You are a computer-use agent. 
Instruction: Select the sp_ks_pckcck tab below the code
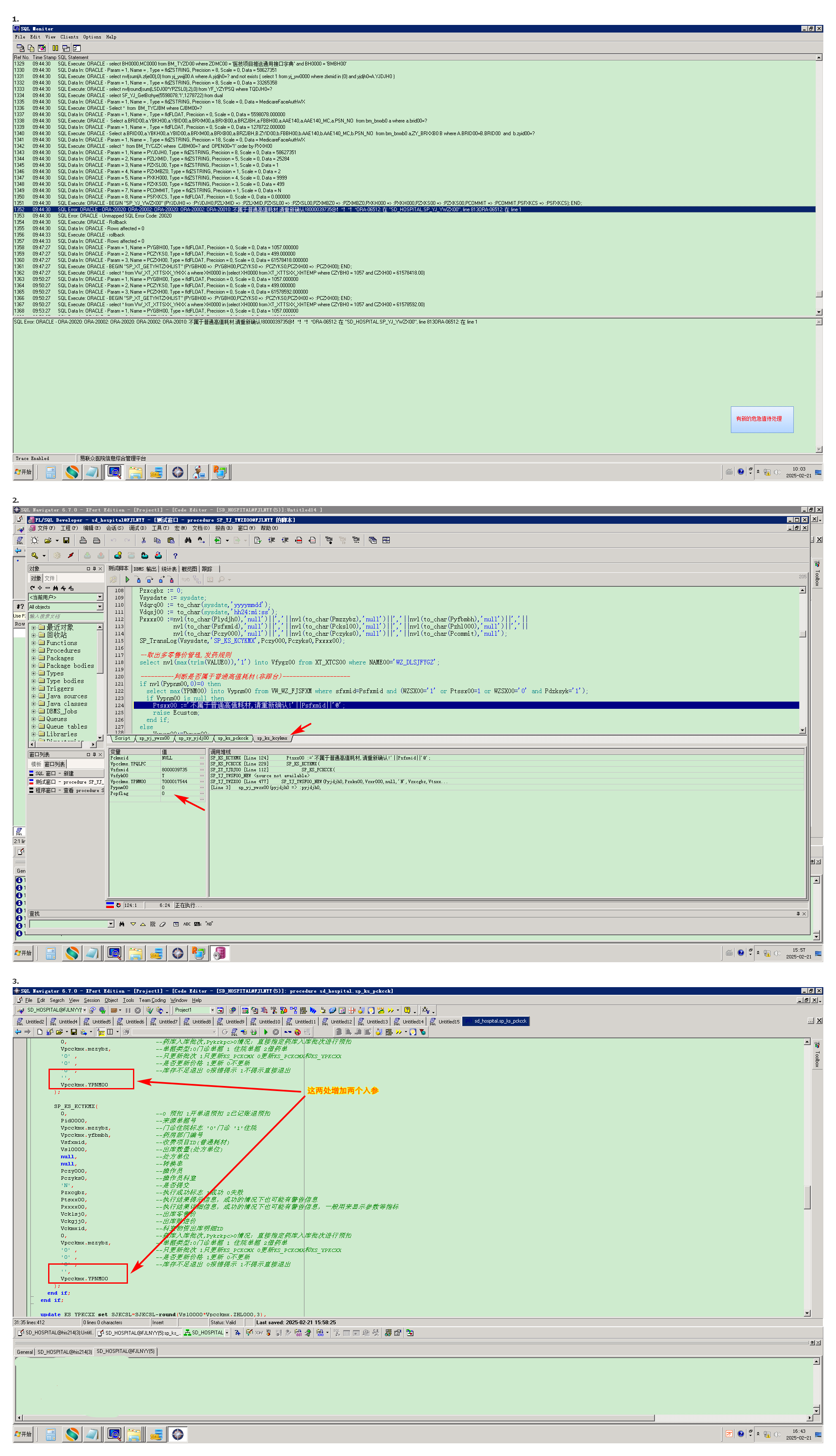pyautogui.click(x=233, y=738)
